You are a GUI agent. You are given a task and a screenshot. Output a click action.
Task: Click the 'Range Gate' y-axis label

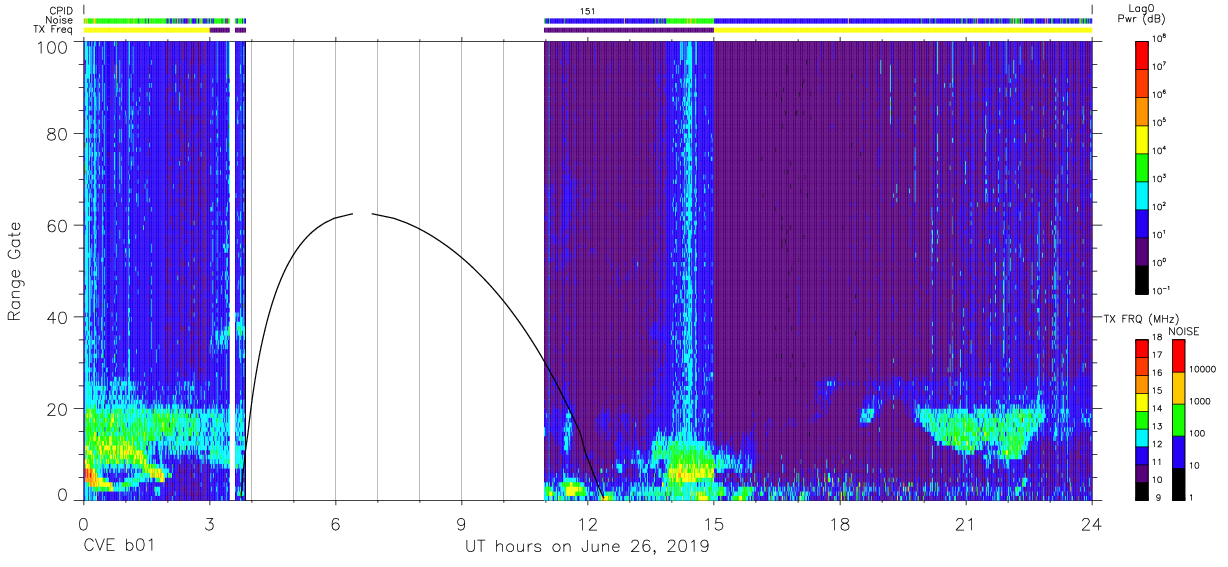(x=15, y=270)
